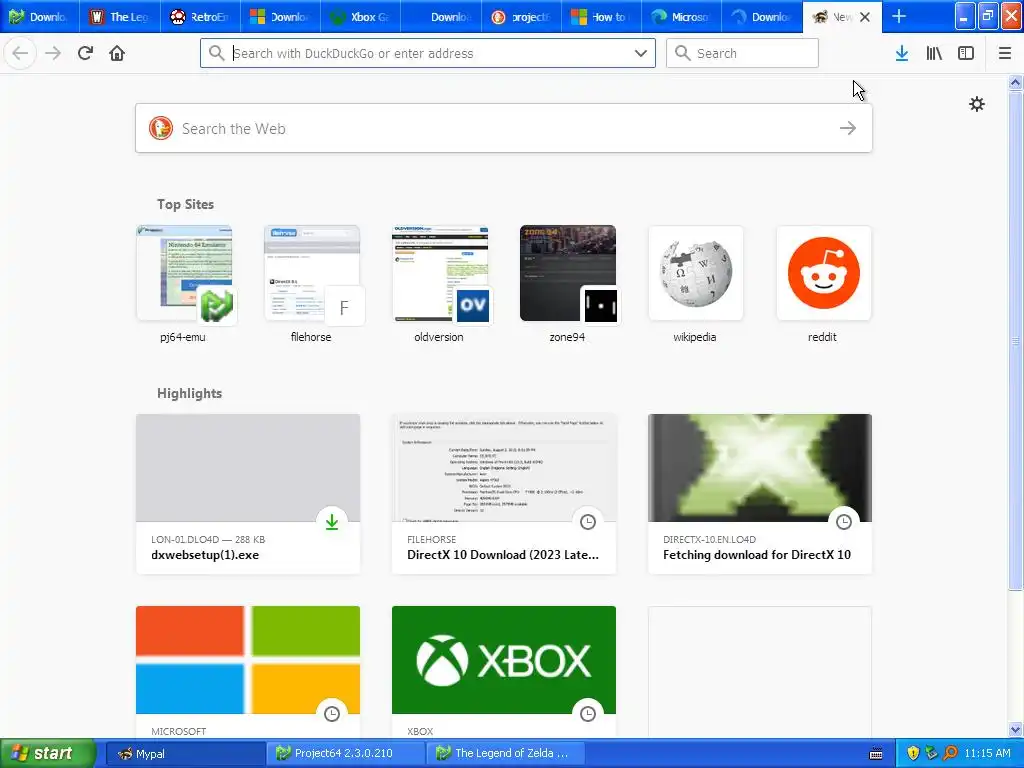Open Fetching download for DirectX 10 highlight
This screenshot has height=768, width=1024.
click(760, 494)
